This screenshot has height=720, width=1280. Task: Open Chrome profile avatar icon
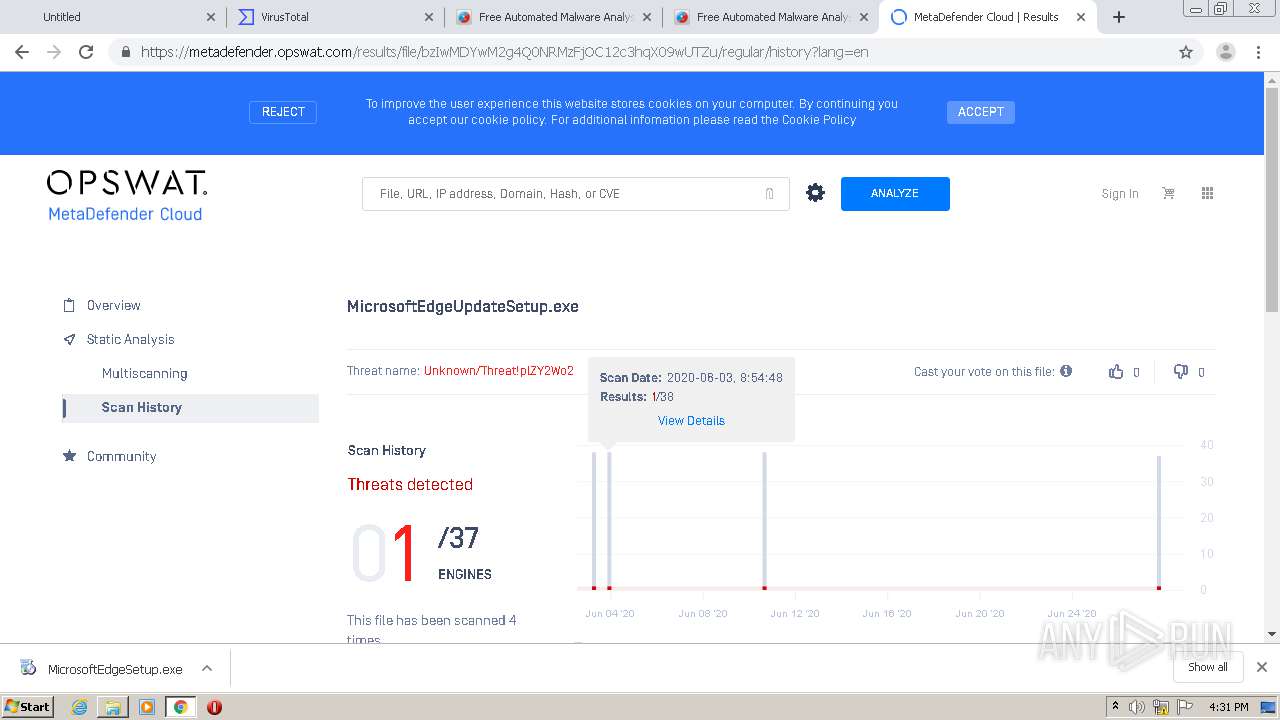1225,52
